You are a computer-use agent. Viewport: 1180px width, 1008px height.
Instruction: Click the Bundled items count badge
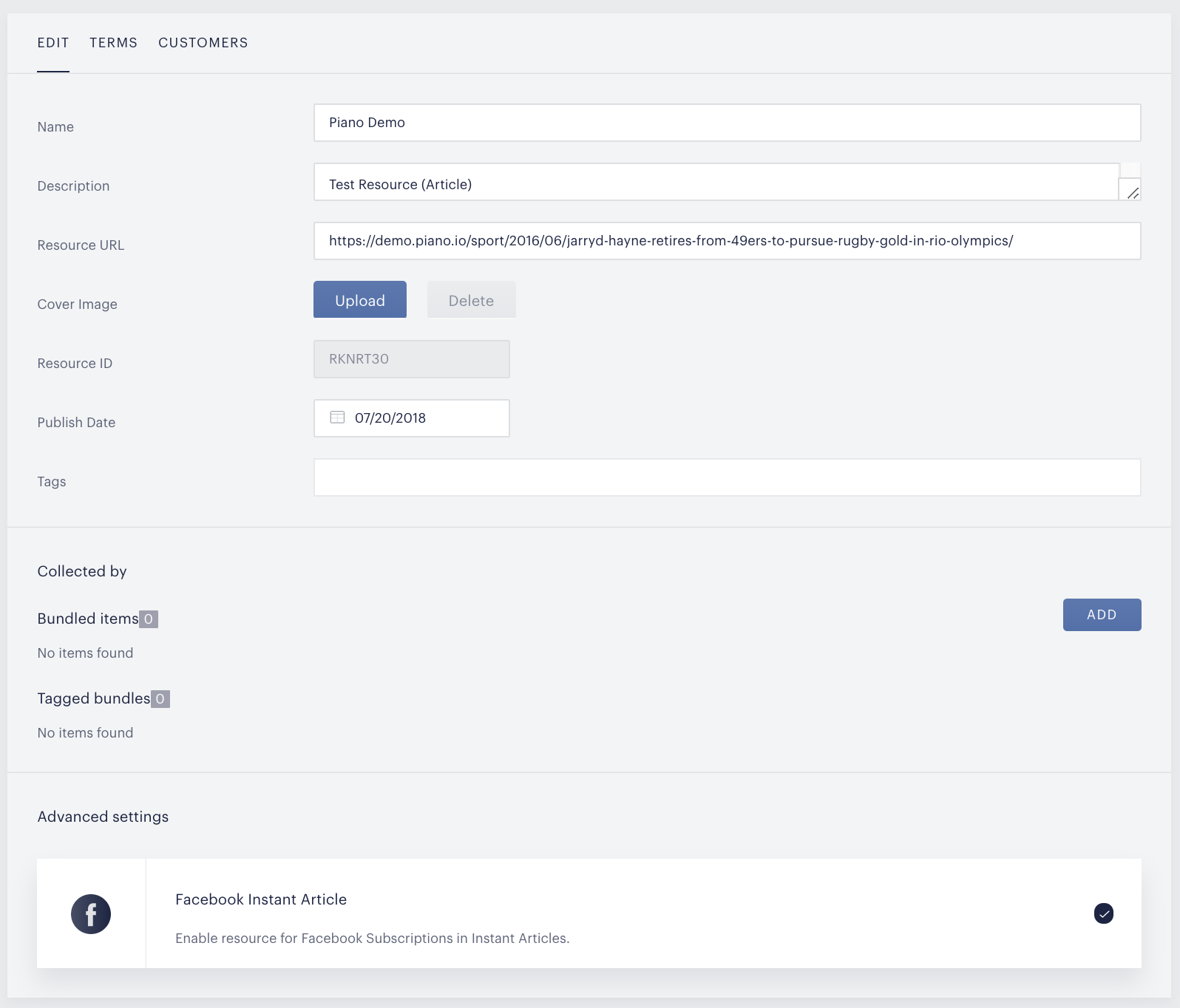coord(149,619)
